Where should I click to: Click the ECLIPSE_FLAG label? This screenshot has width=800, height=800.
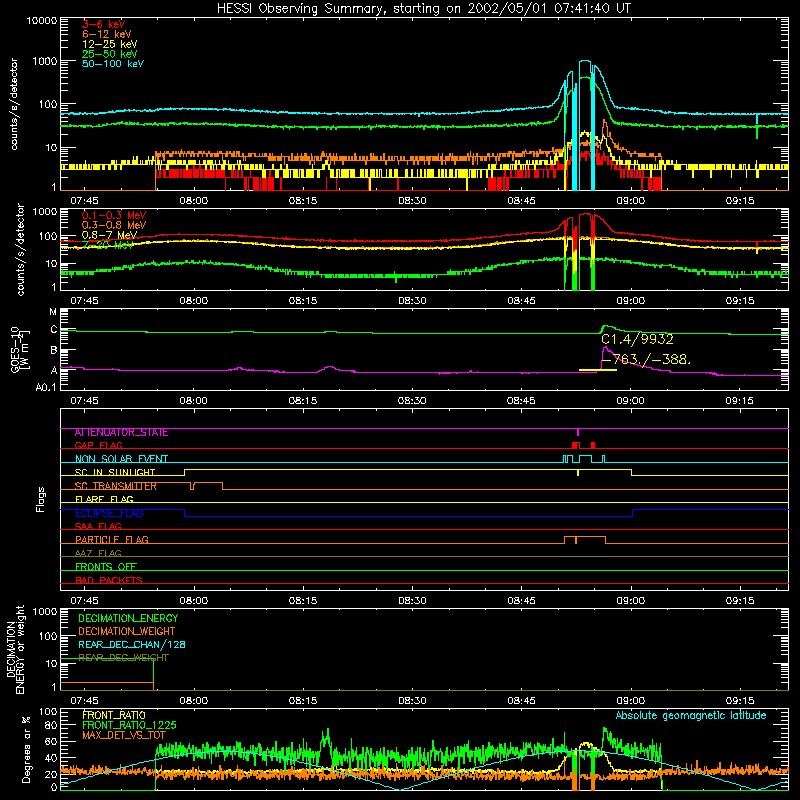(x=109, y=513)
